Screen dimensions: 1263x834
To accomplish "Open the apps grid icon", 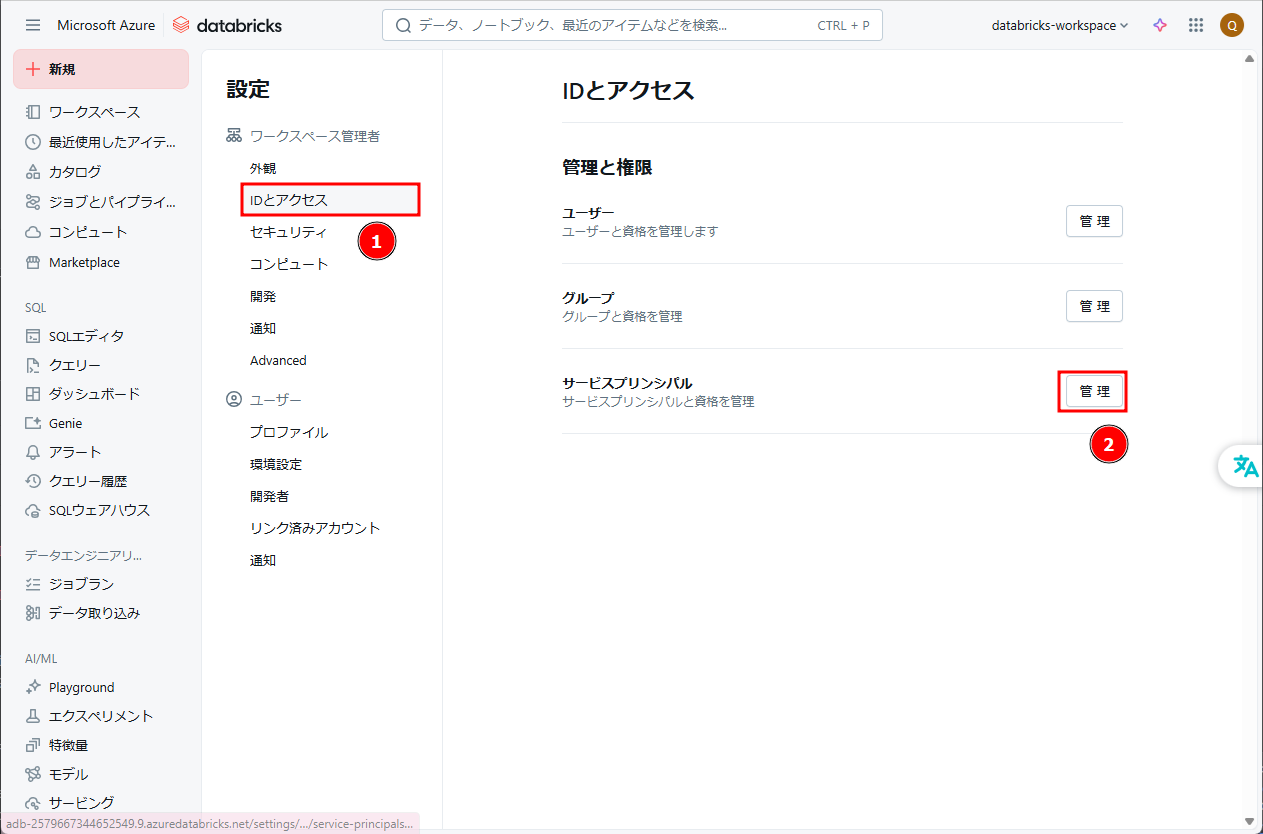I will (x=1195, y=25).
